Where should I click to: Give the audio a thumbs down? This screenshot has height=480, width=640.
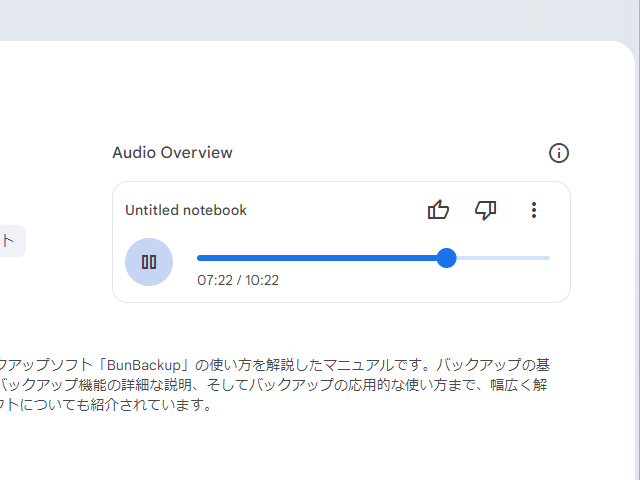click(x=485, y=210)
